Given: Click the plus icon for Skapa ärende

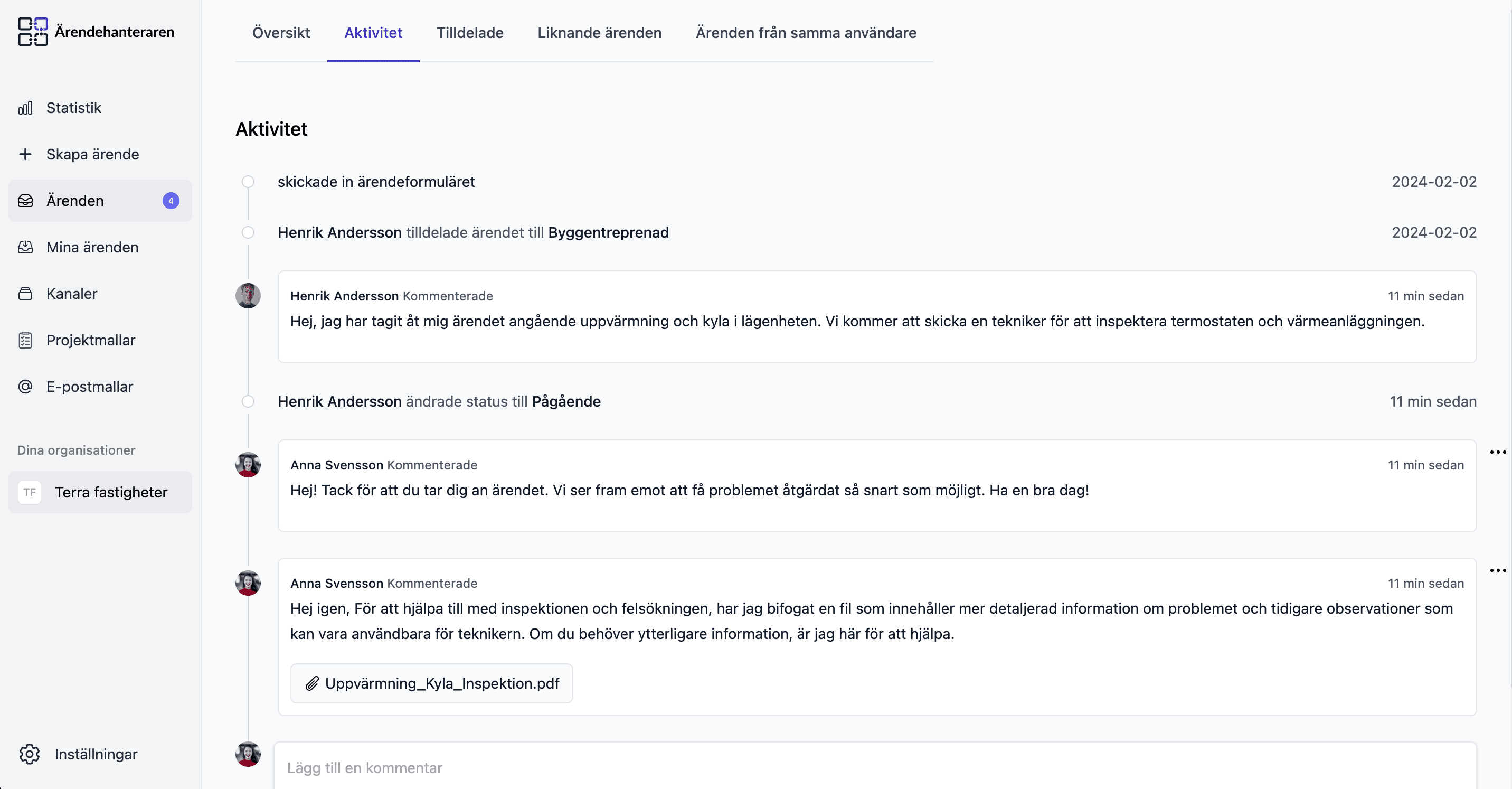Looking at the screenshot, I should 25,154.
